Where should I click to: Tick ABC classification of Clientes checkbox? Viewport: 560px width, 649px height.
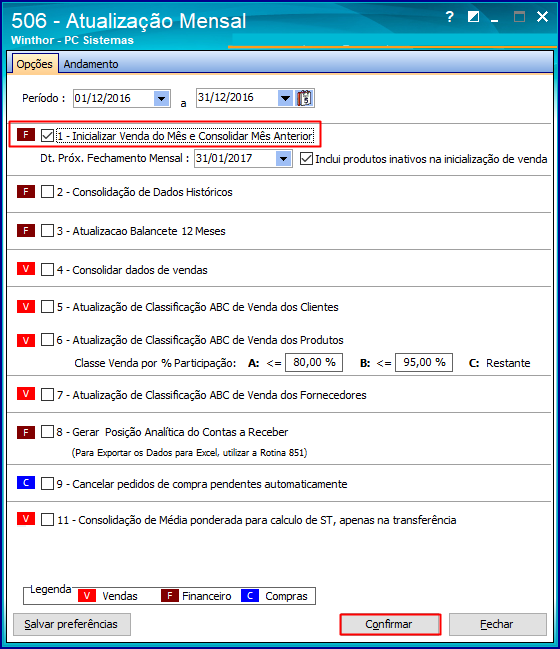pos(47,307)
